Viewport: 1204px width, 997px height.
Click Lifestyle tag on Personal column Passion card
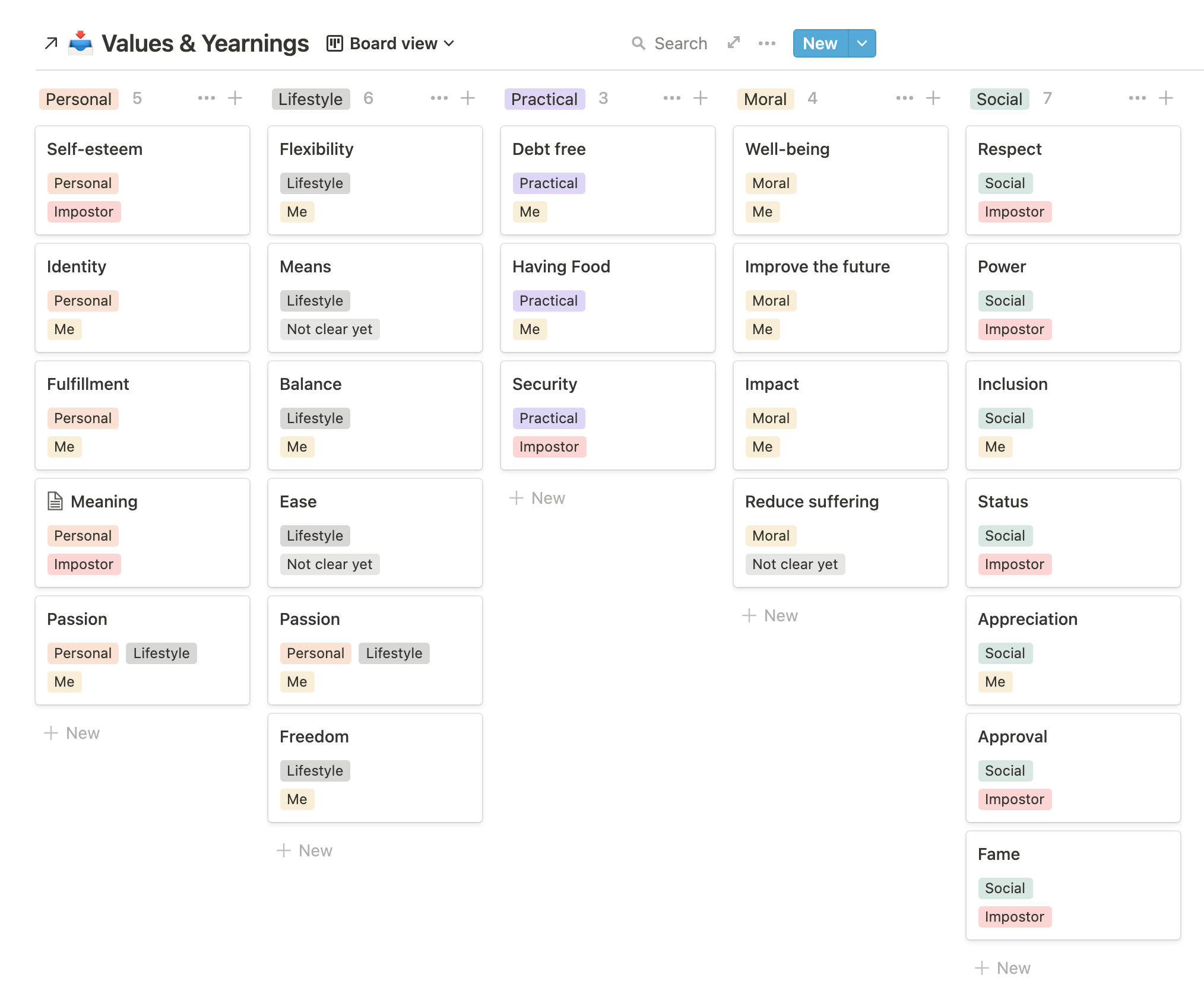tap(161, 653)
